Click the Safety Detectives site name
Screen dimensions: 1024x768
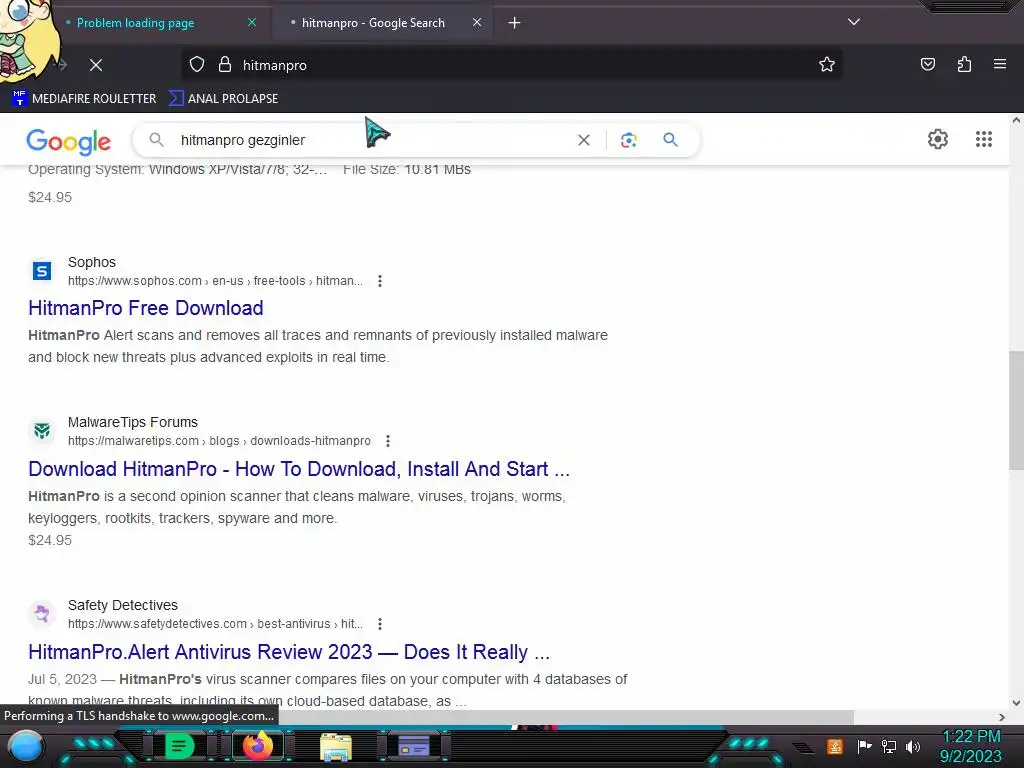point(123,605)
